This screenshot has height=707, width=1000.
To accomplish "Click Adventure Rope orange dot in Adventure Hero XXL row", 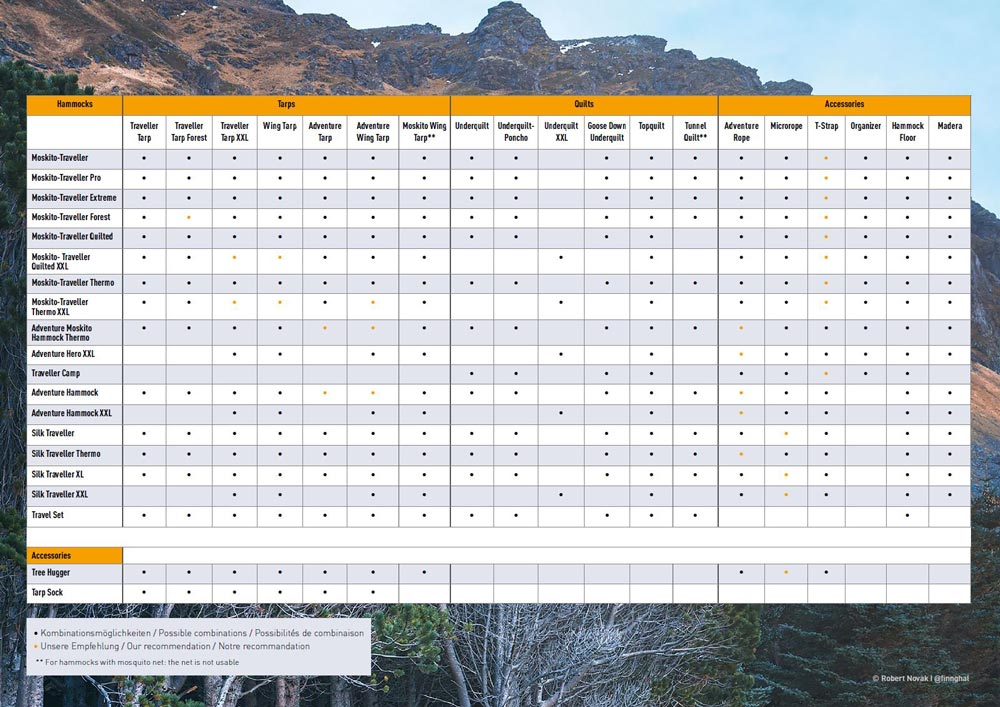I will coord(741,354).
